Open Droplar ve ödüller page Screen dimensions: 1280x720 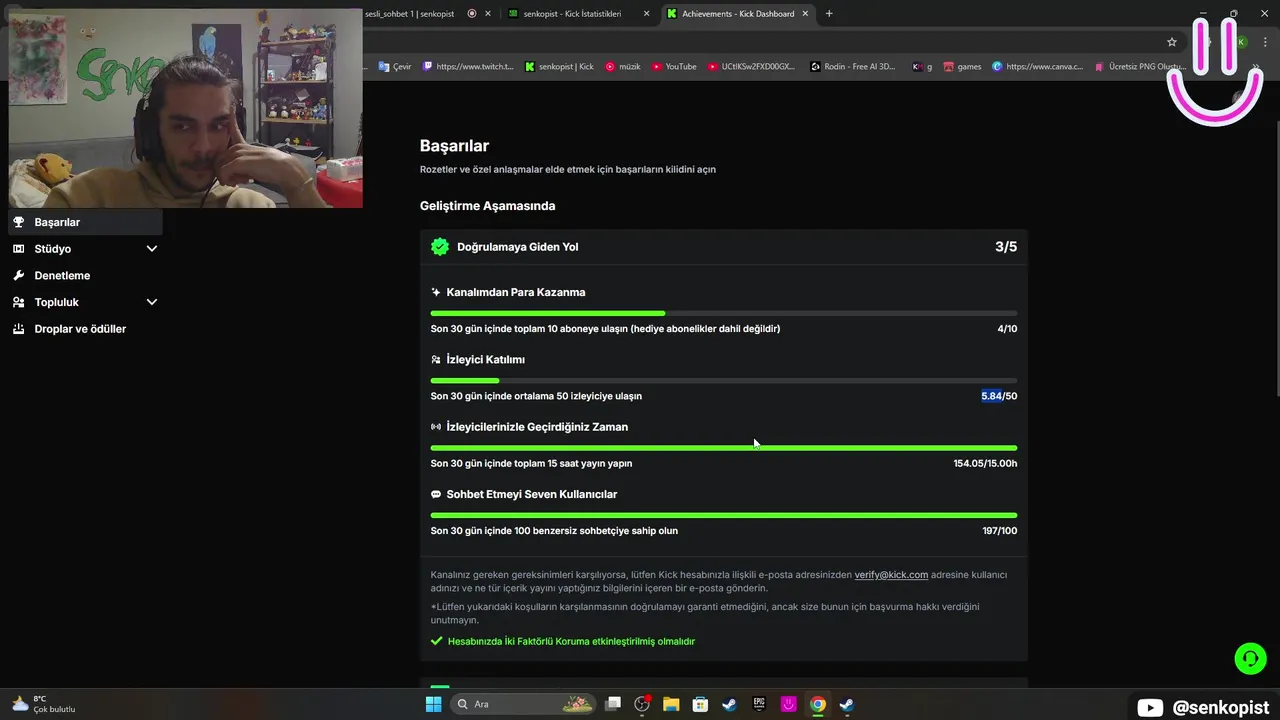[x=84, y=329]
